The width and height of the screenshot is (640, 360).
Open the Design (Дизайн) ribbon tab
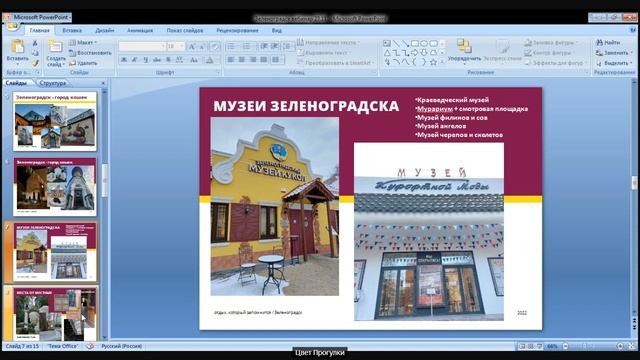104,30
